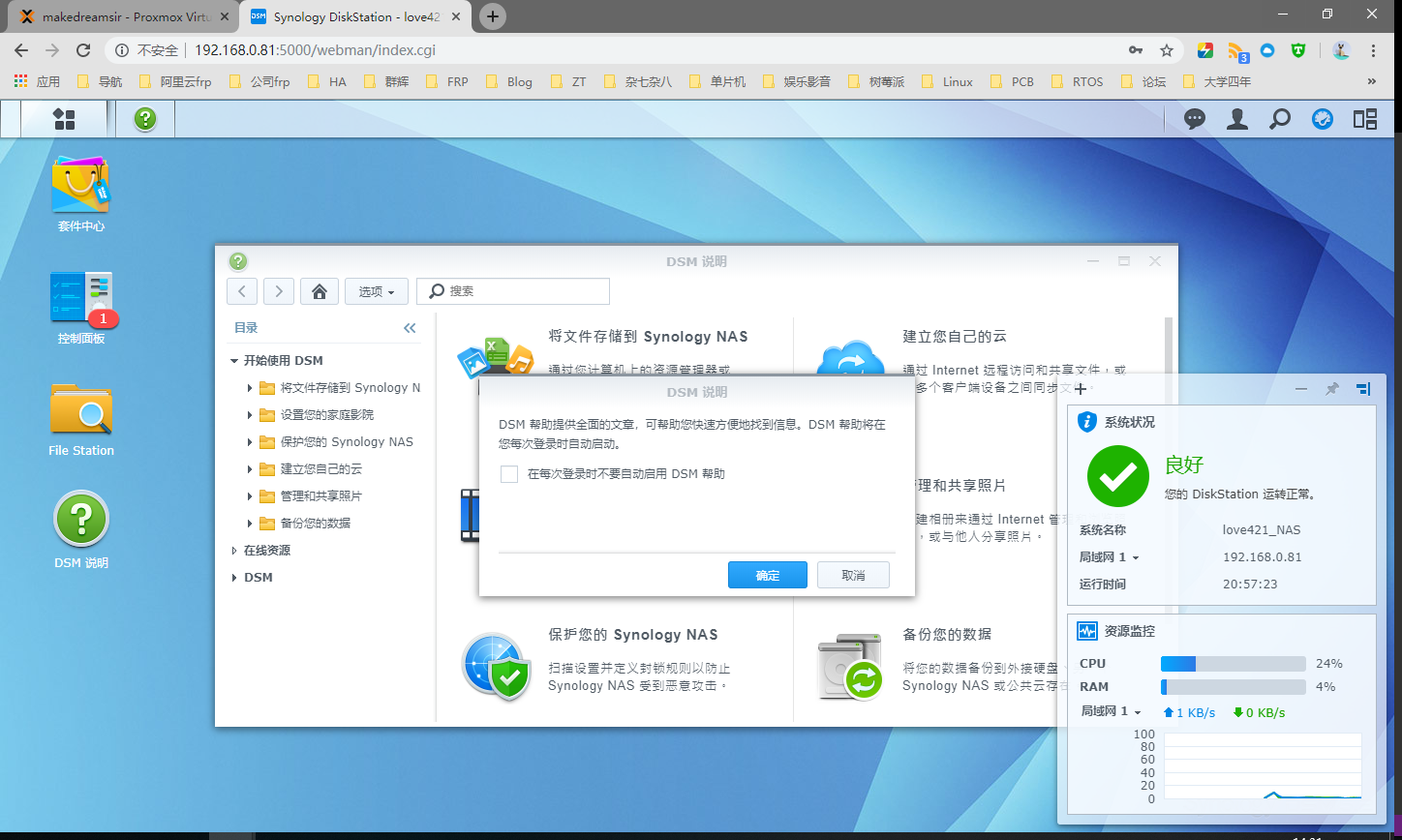The image size is (1402, 840).
Task: Click the 搜索 field in DSM Help
Action: click(513, 291)
